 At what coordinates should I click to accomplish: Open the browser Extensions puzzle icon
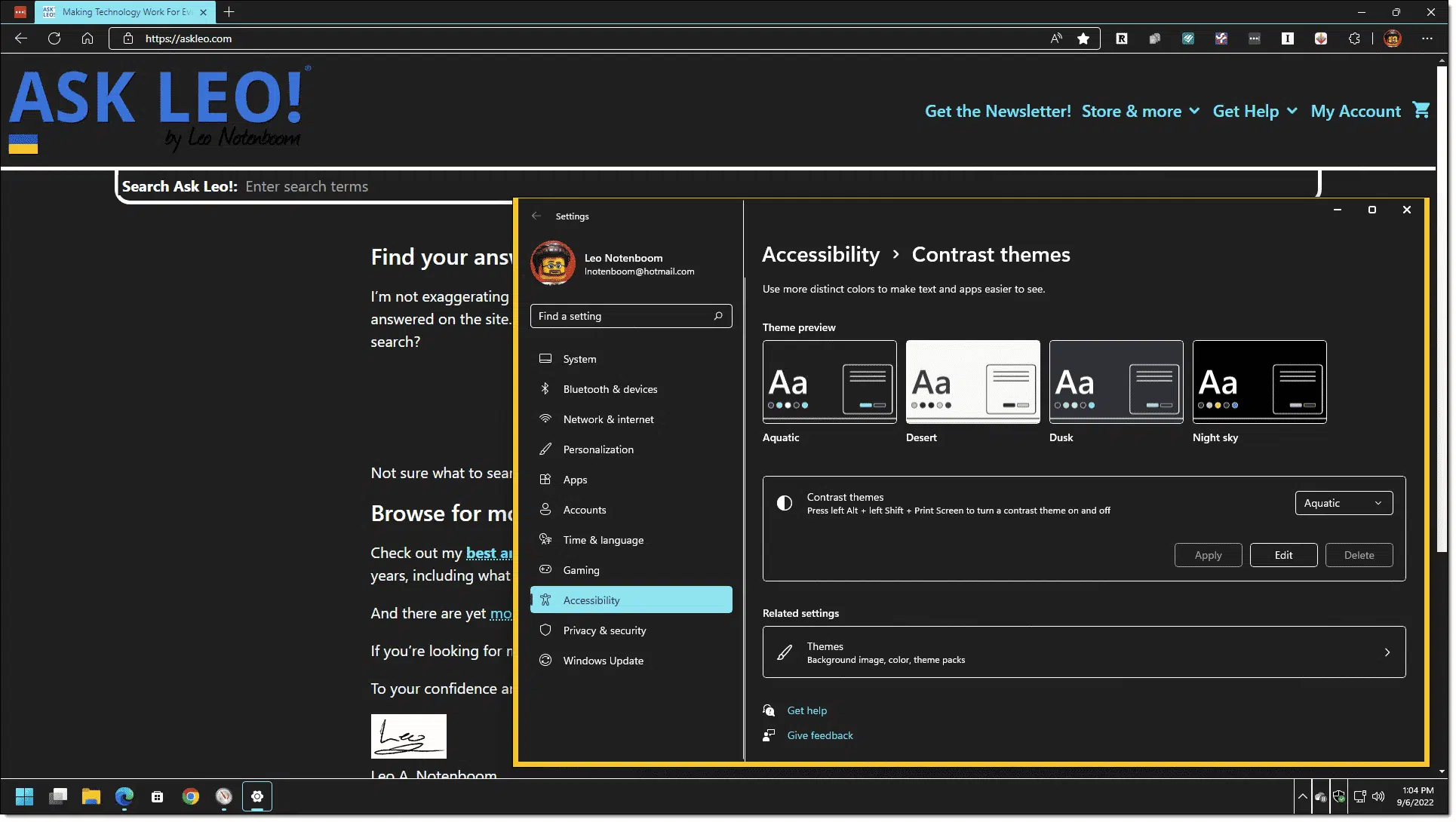[x=1354, y=38]
